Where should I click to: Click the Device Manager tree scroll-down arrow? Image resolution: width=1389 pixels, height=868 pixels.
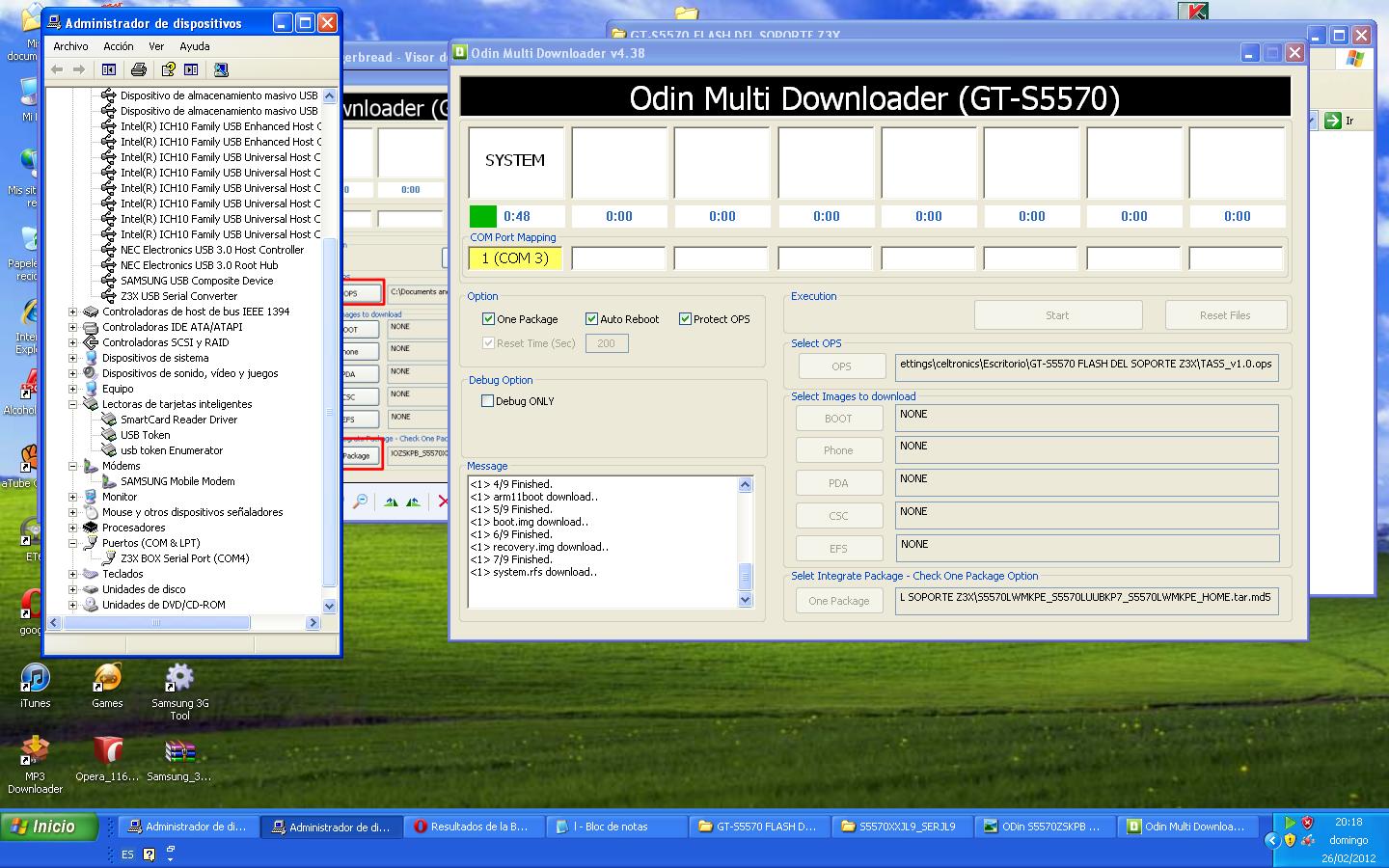[329, 606]
